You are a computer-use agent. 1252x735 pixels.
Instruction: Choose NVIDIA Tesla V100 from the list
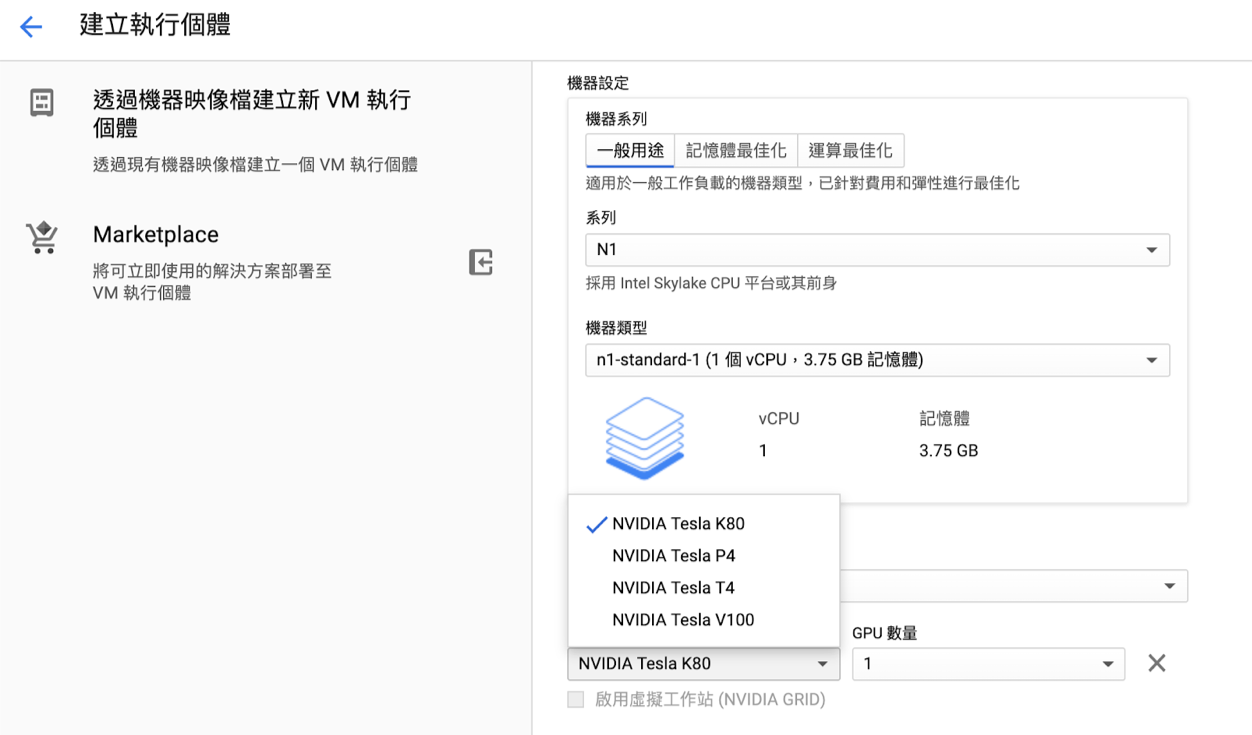click(x=703, y=620)
